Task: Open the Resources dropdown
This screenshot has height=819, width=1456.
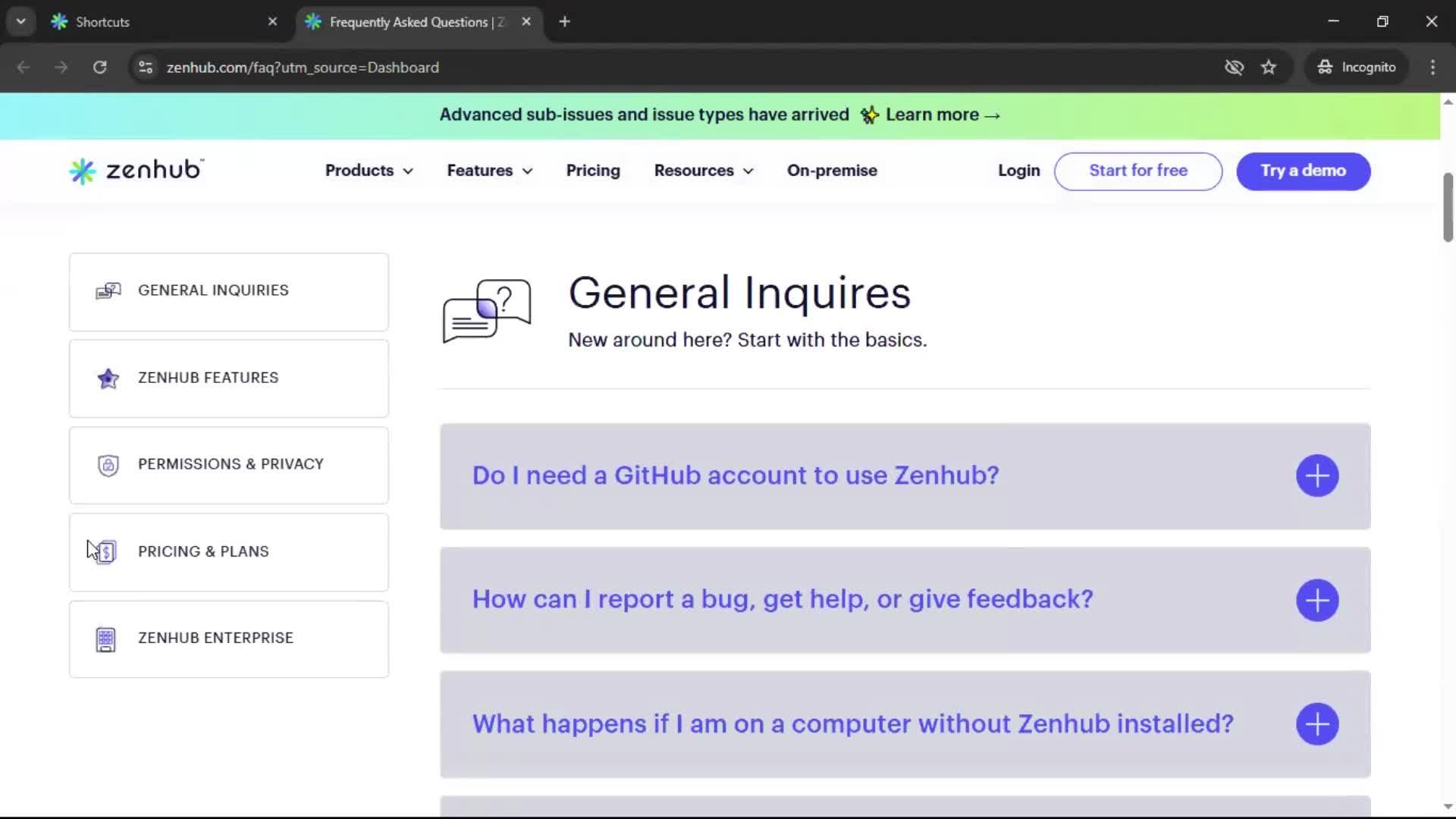Action: [703, 171]
